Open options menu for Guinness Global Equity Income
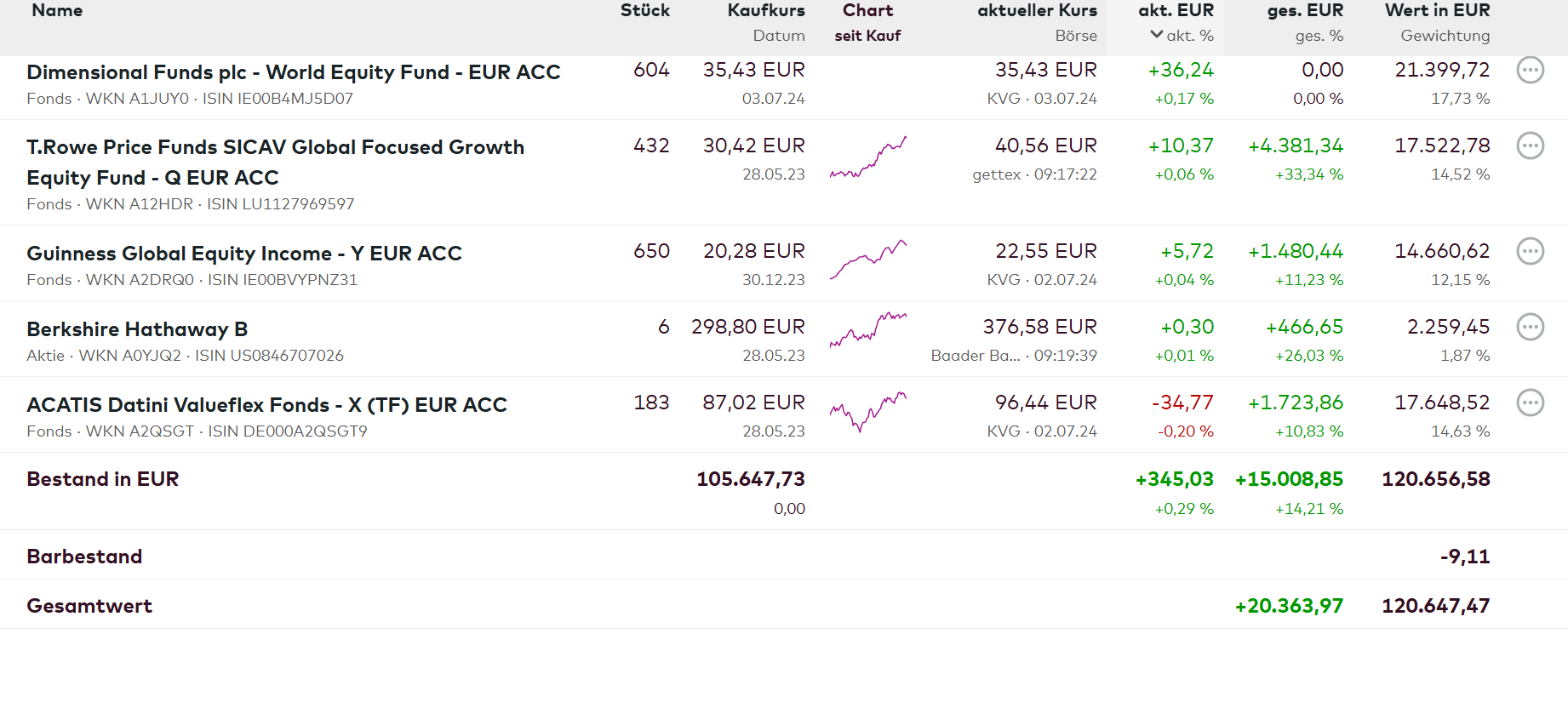Viewport: 1568px width, 708px height. click(x=1530, y=251)
